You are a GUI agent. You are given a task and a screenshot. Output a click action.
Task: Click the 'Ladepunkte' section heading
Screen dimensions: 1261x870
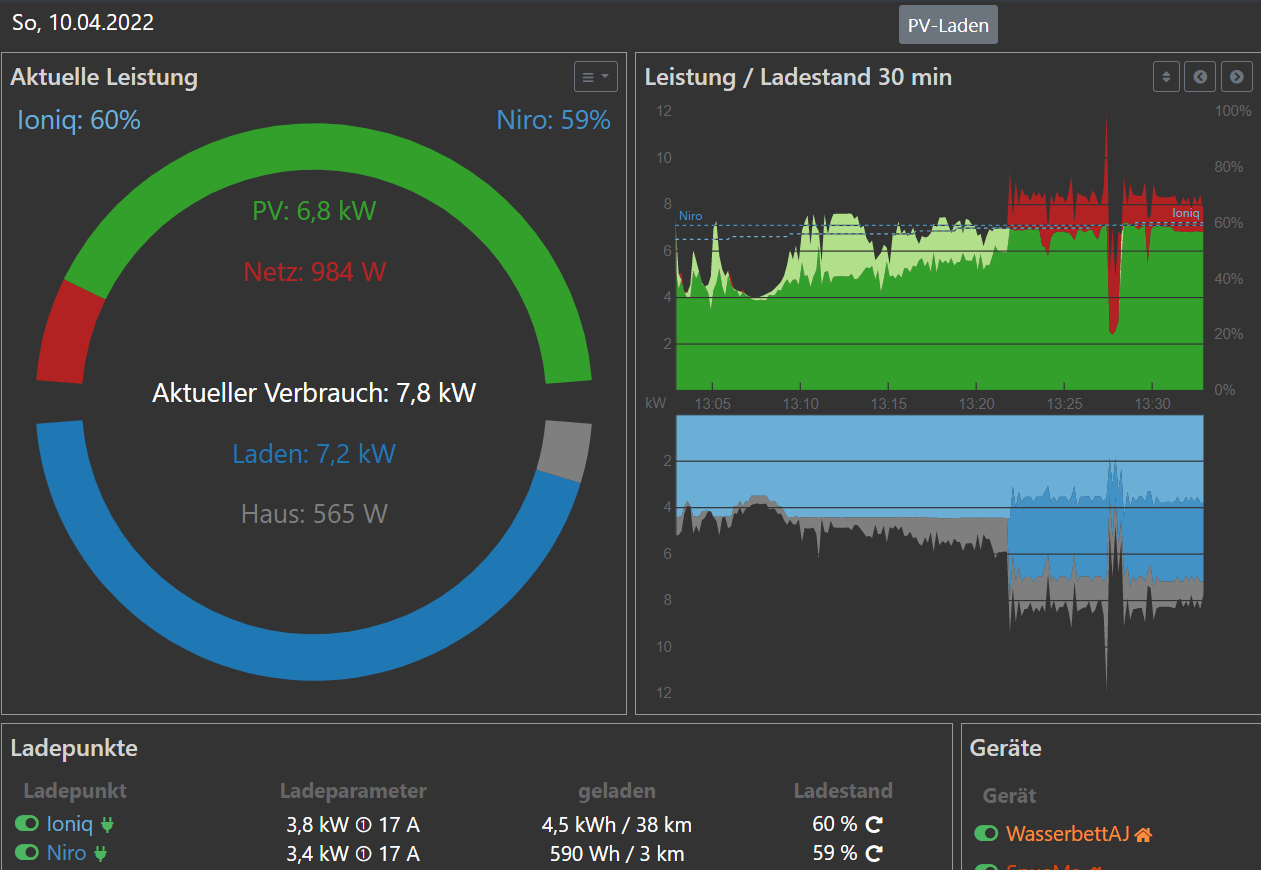(74, 748)
